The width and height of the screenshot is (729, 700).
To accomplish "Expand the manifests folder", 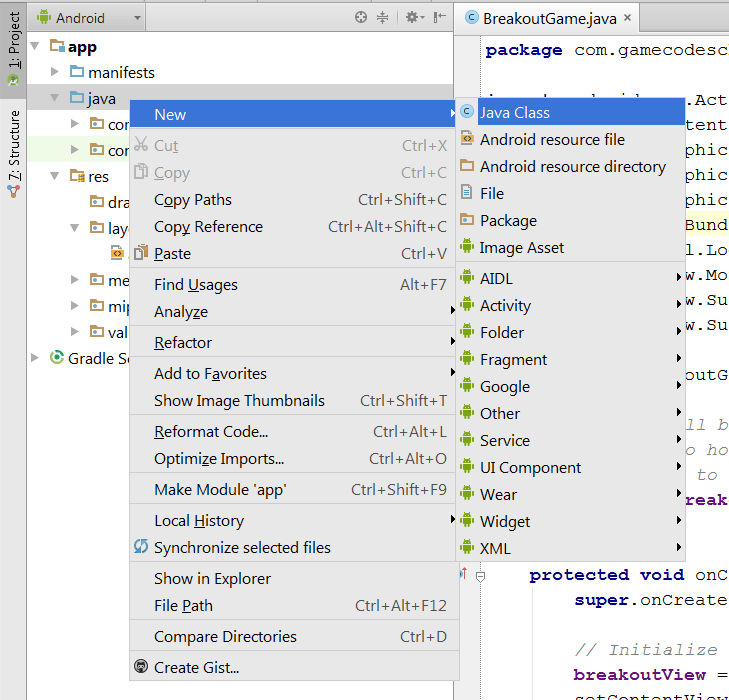I will (x=54, y=72).
